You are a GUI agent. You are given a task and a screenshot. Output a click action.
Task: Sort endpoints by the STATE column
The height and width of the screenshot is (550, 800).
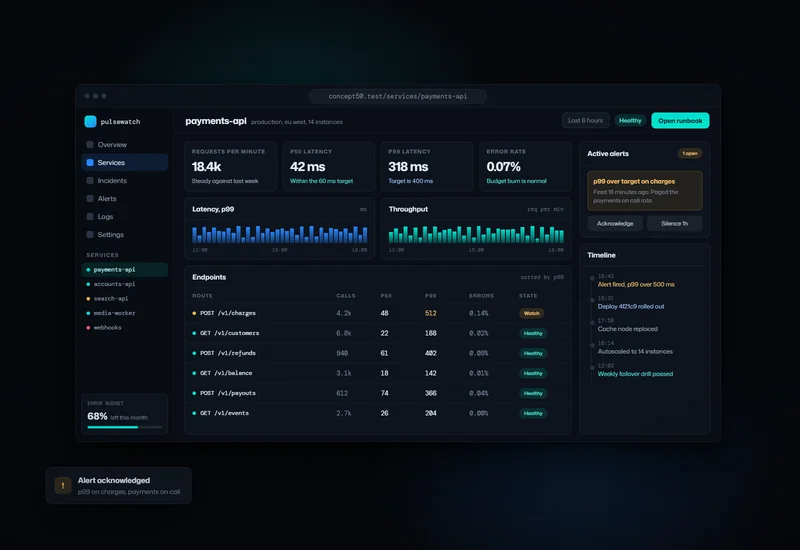point(528,296)
